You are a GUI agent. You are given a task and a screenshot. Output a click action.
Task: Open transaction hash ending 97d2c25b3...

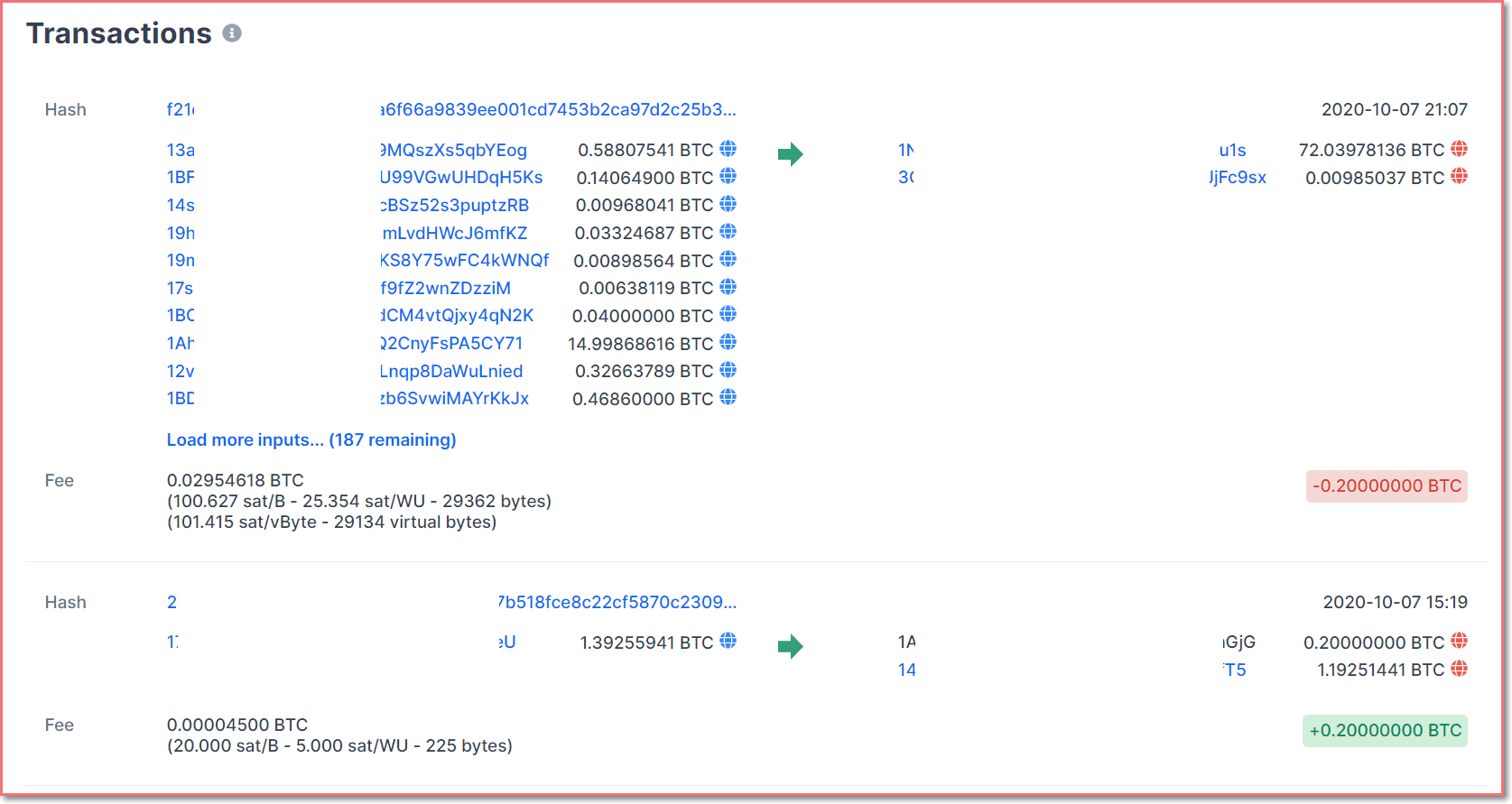point(558,109)
